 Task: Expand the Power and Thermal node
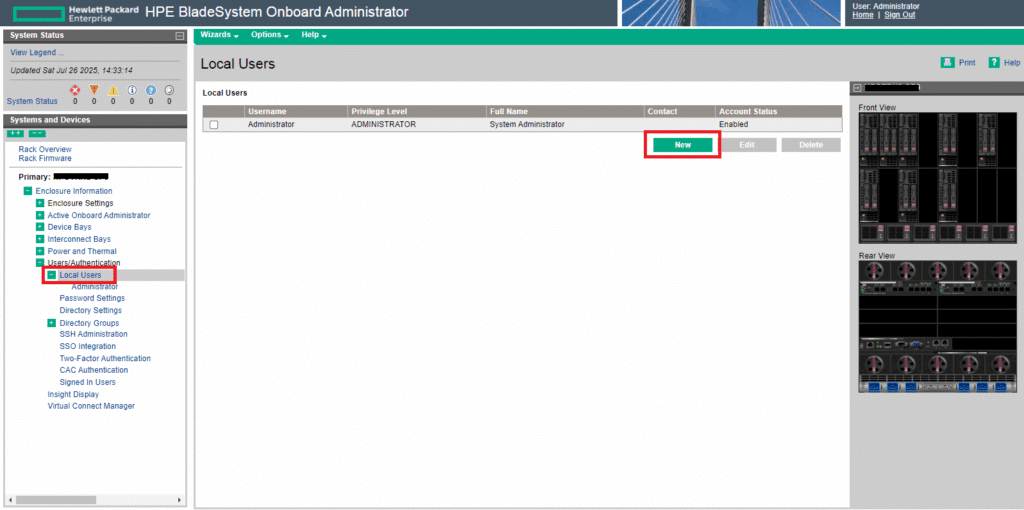(40, 251)
